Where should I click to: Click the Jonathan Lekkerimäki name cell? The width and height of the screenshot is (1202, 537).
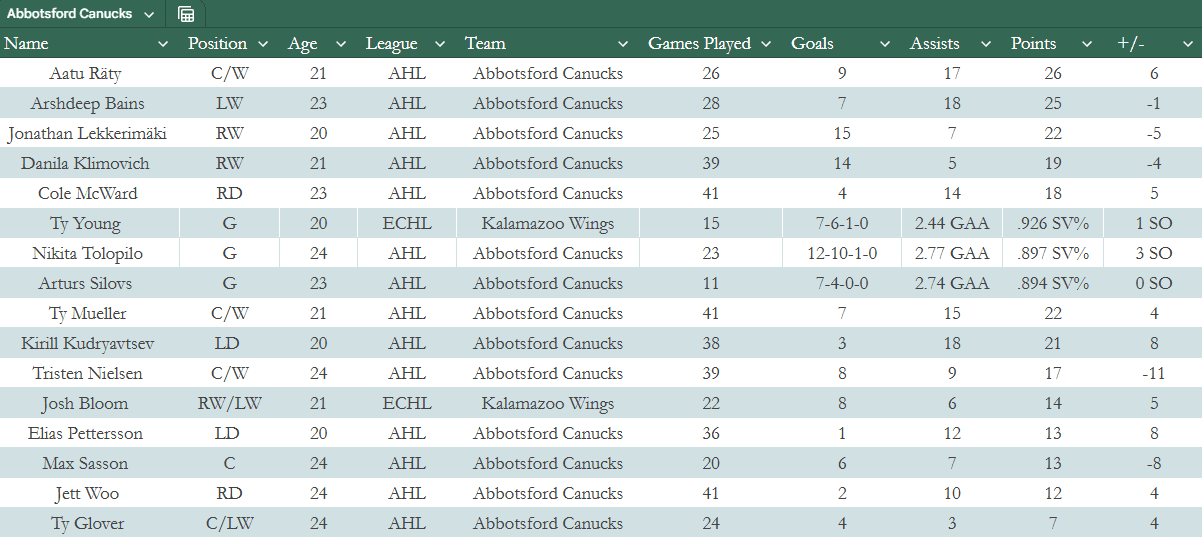(x=86, y=134)
